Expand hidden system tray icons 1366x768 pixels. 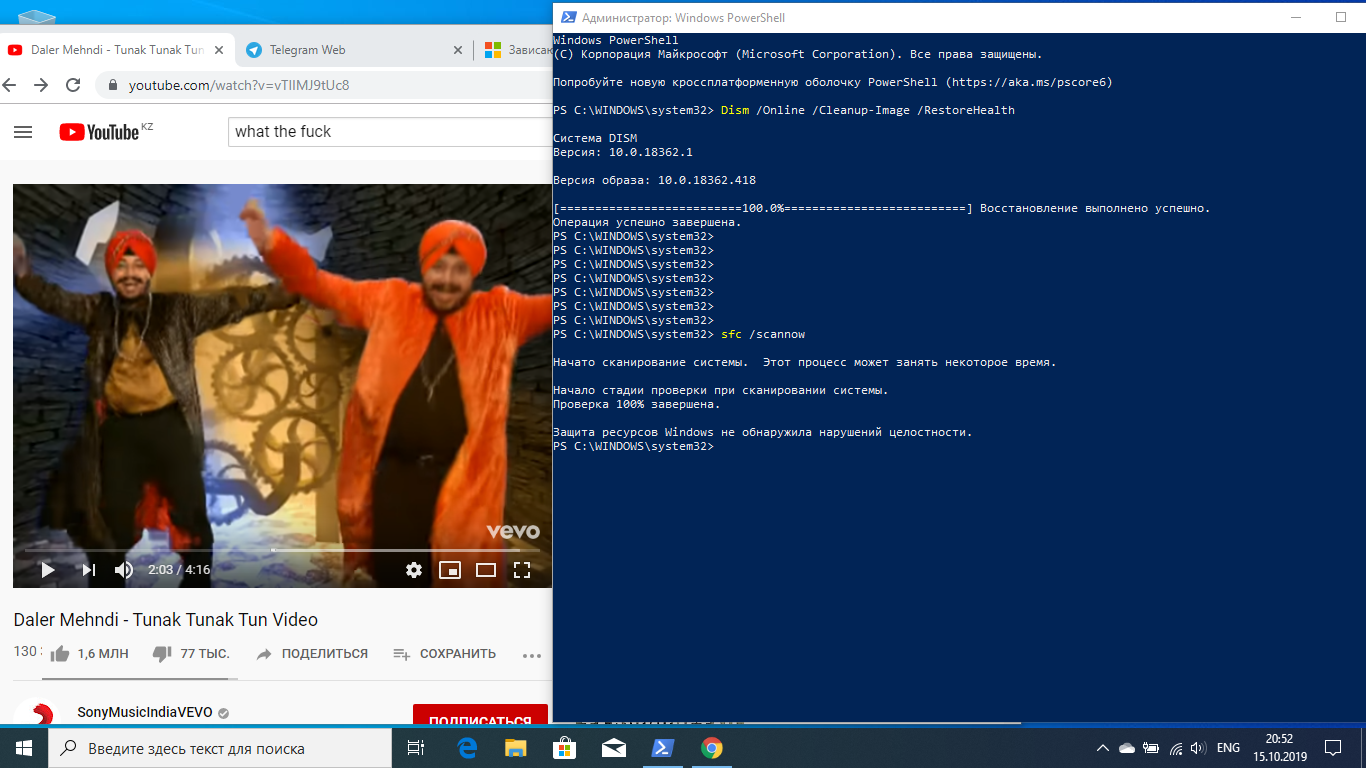pos(1103,748)
